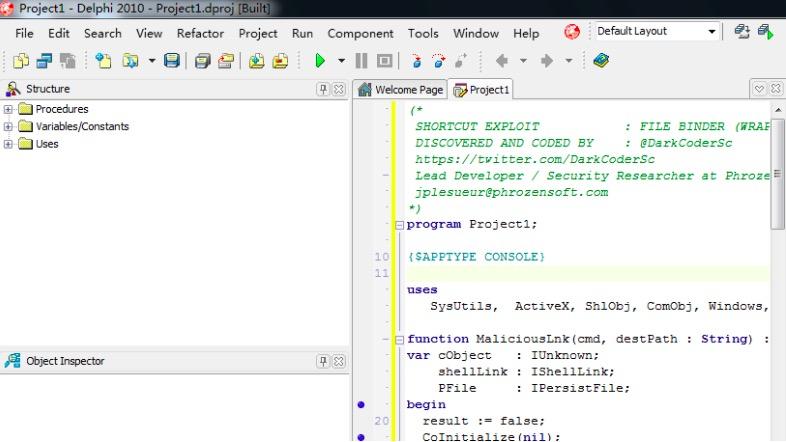Open the Tools menu

[423, 33]
